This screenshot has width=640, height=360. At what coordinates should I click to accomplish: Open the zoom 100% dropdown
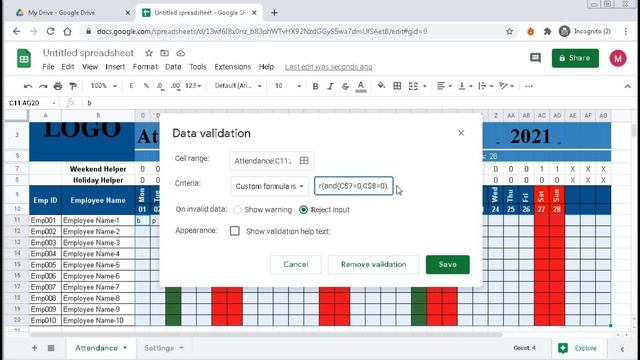click(104, 86)
